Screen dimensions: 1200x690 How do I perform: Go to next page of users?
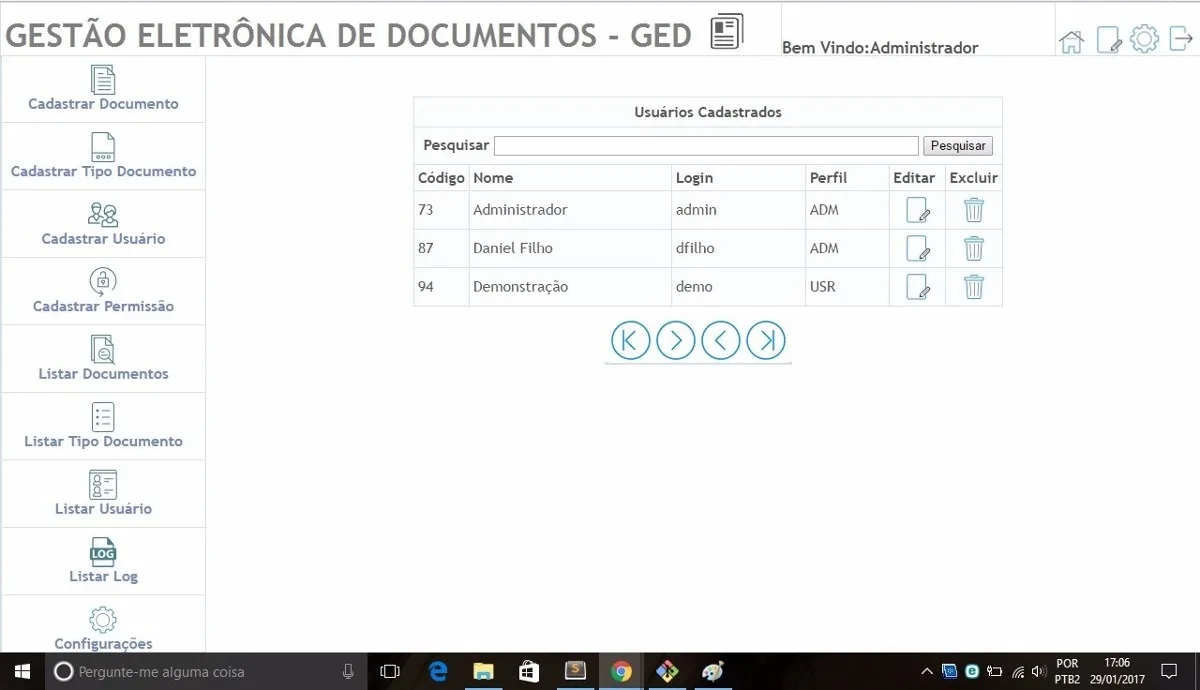(x=676, y=340)
